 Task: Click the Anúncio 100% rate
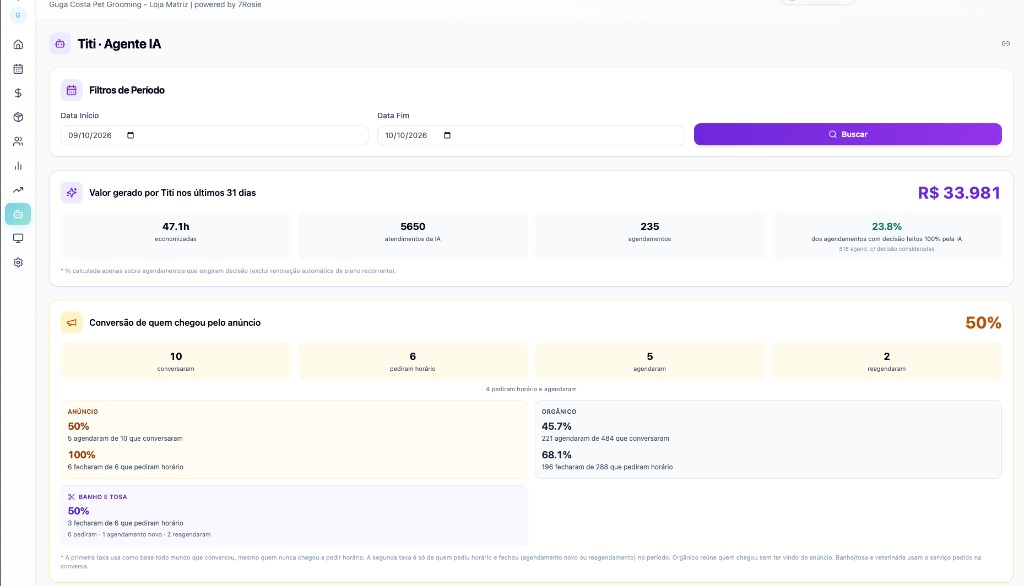coord(82,455)
